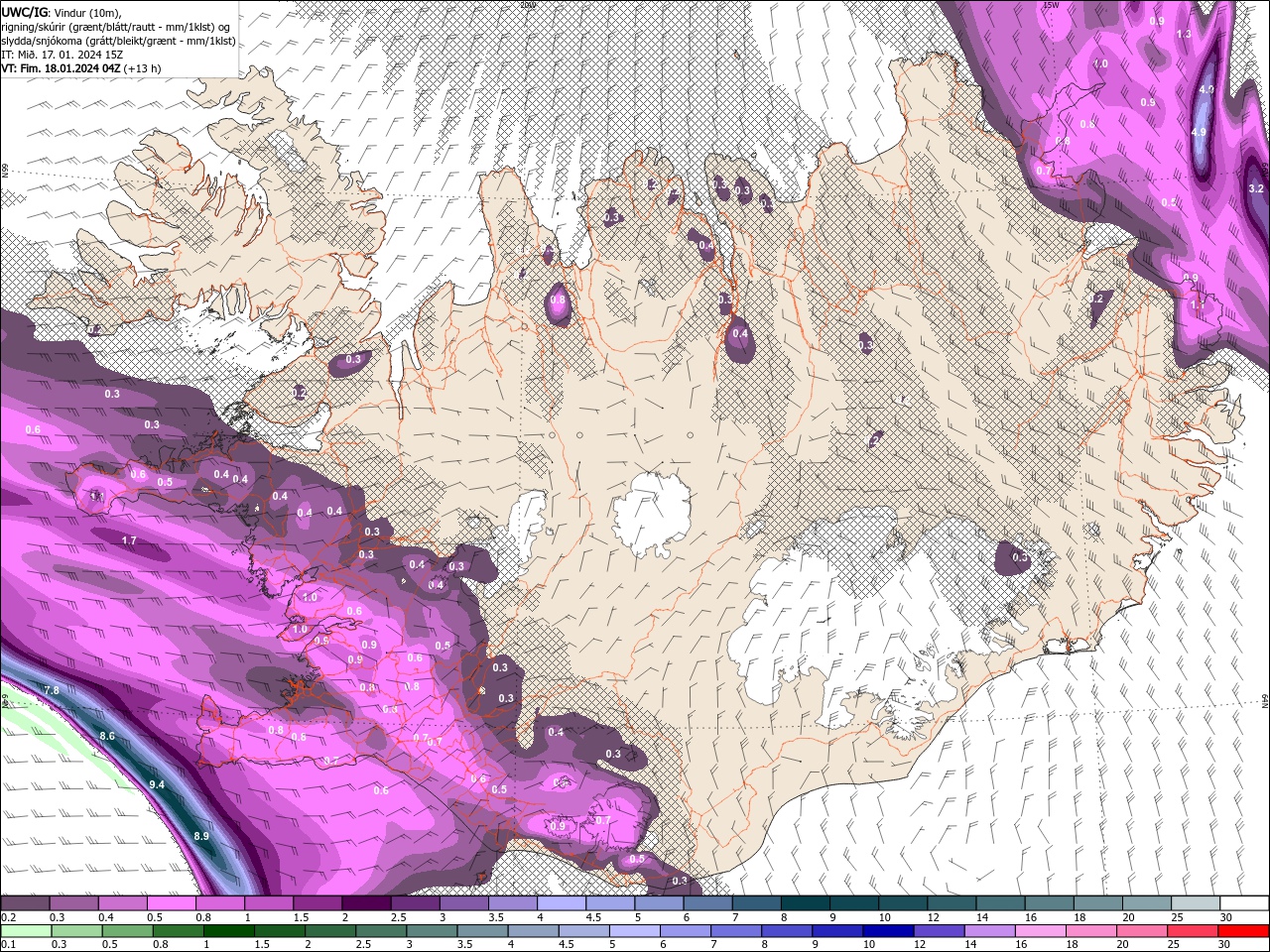Select the 'Vindur (10m),' header text
1270x952 pixels.
88,12
